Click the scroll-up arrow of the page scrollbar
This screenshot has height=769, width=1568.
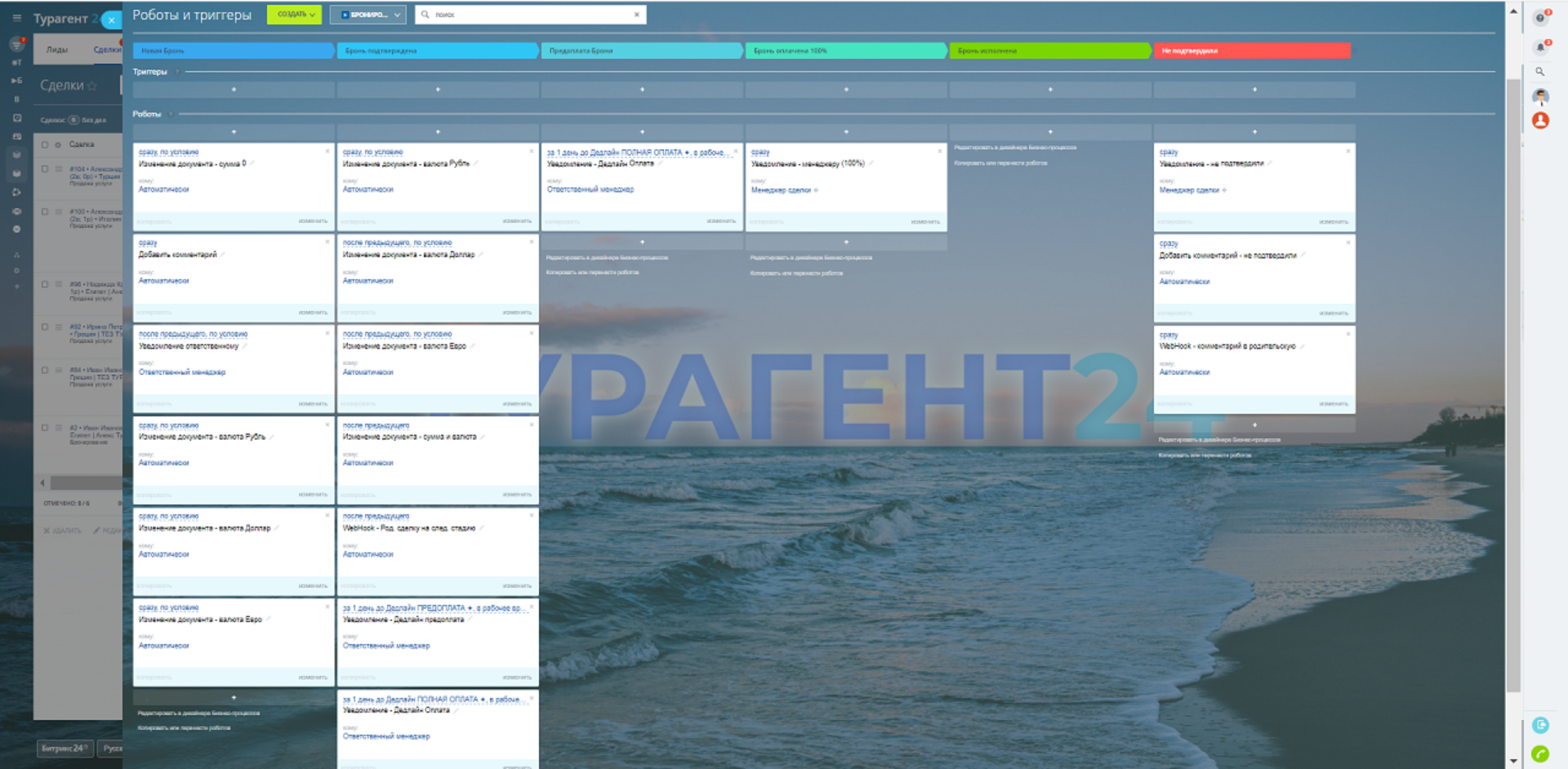(1513, 11)
